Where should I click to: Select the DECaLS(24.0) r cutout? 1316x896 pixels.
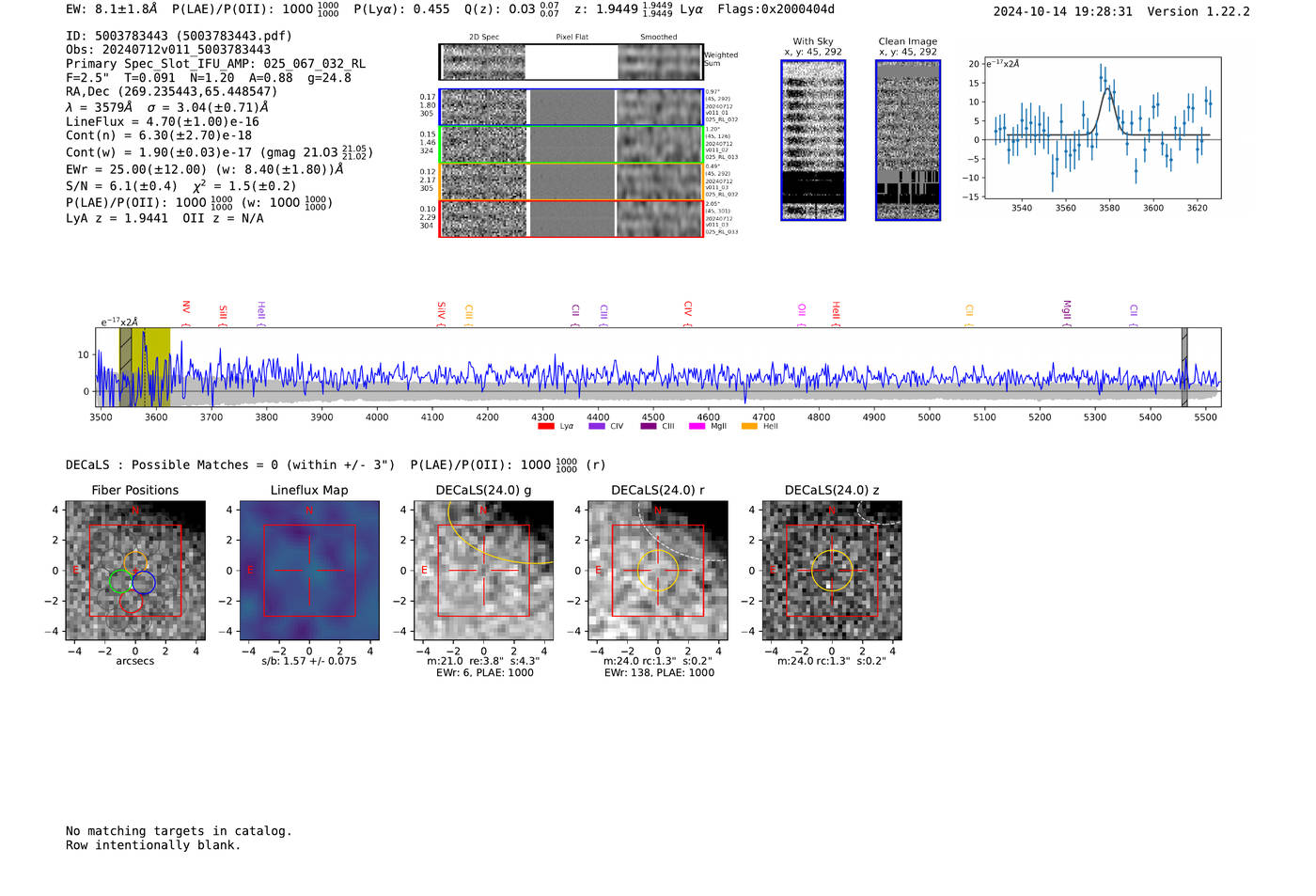point(658,571)
